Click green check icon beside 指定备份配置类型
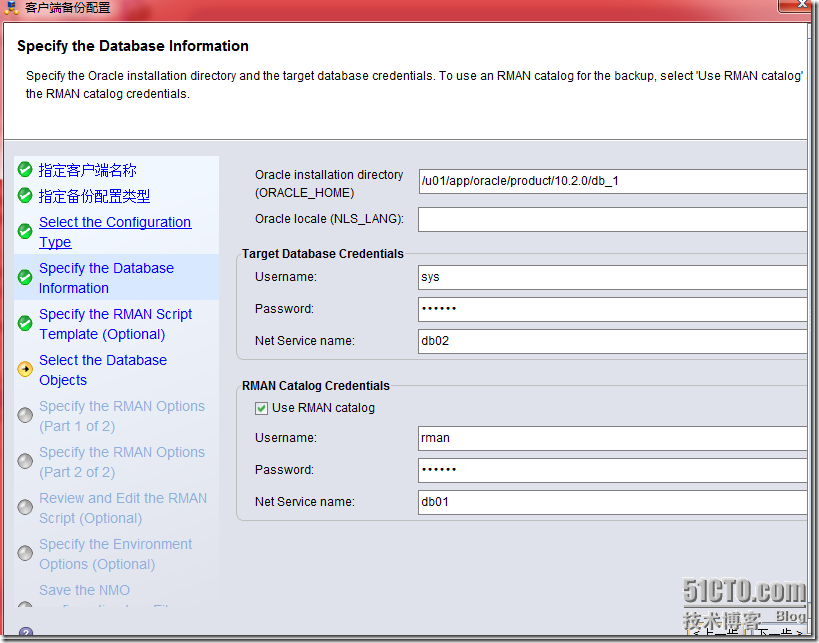 [25, 195]
